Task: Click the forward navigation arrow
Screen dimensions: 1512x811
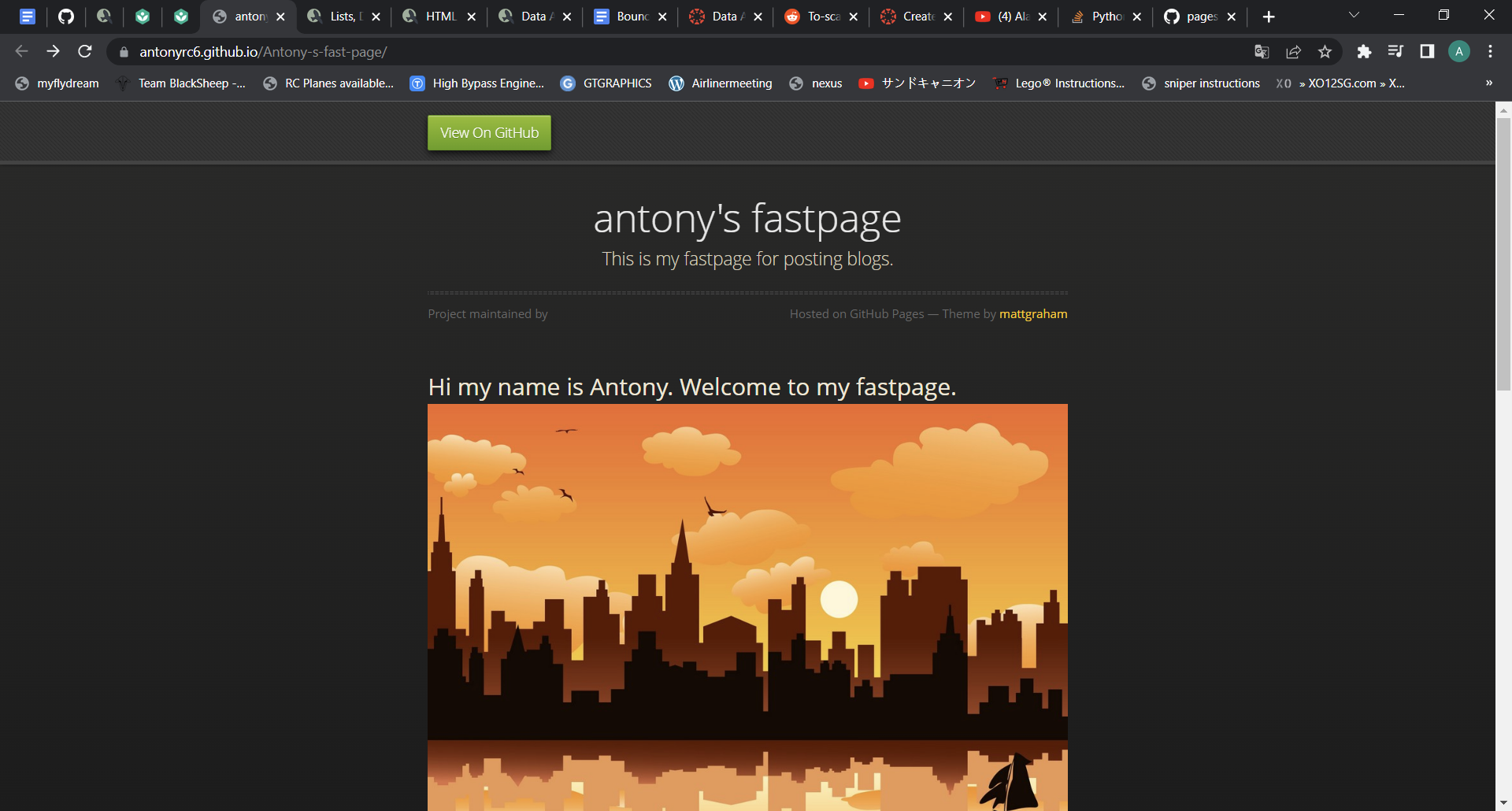Action: click(53, 52)
